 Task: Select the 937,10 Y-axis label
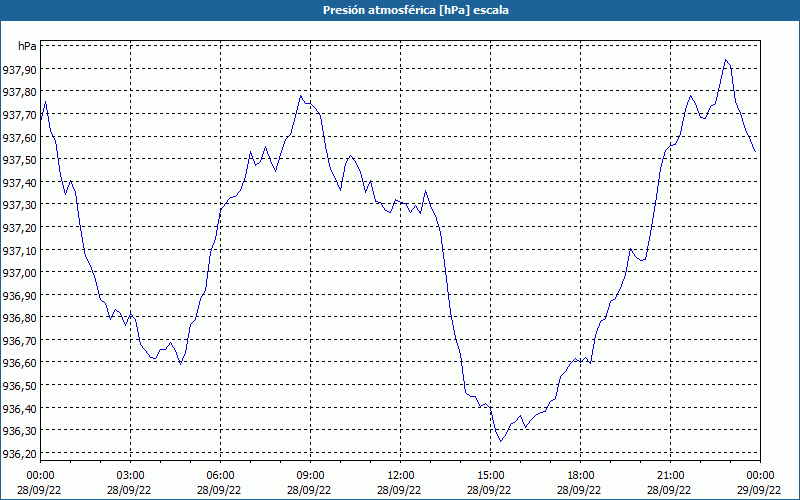(x=20, y=251)
